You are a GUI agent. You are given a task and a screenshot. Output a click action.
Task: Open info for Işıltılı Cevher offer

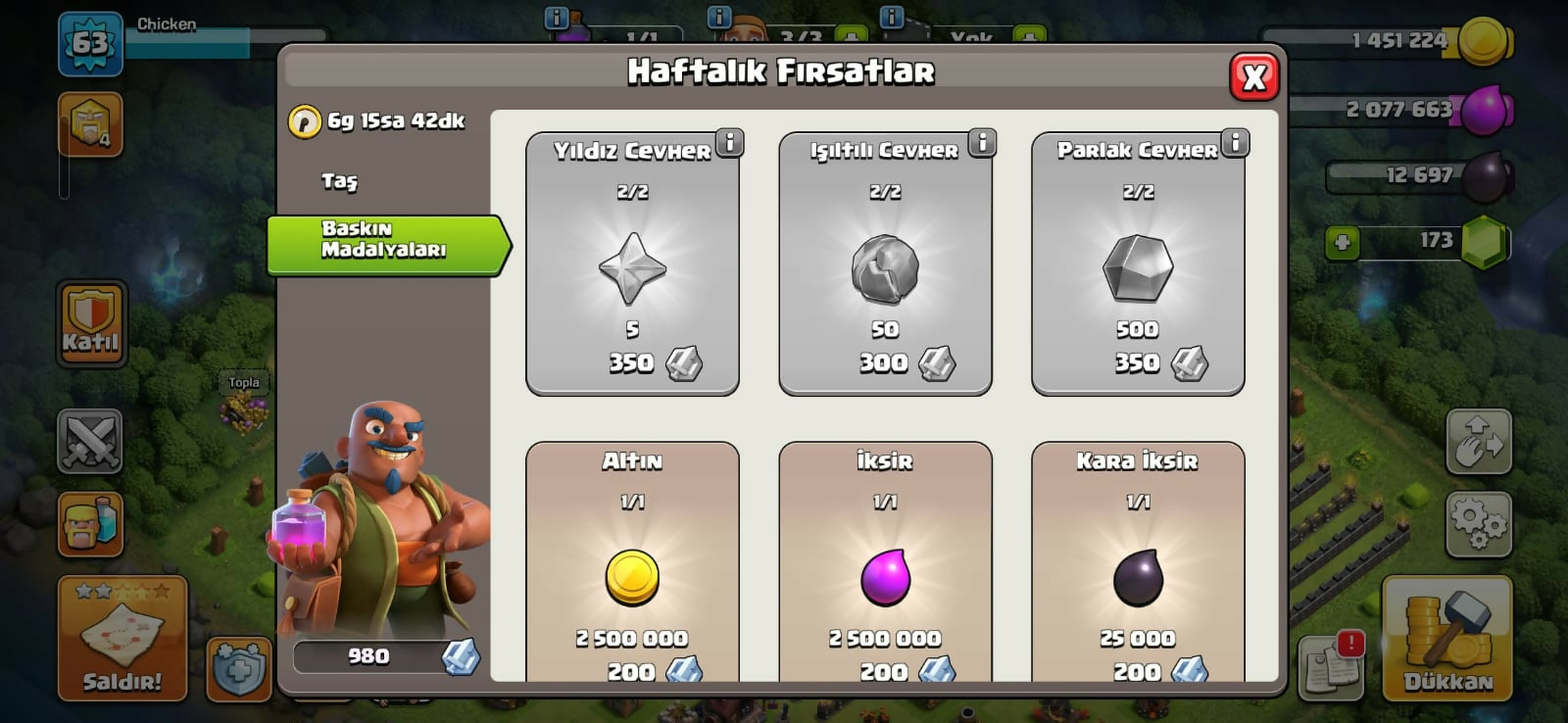tap(982, 143)
